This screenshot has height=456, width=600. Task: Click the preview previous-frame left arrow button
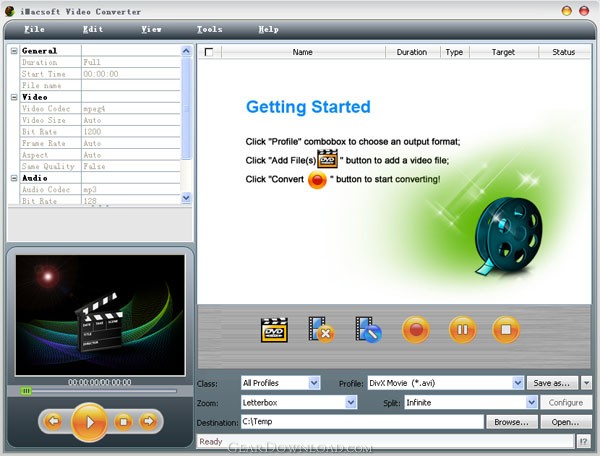click(53, 421)
